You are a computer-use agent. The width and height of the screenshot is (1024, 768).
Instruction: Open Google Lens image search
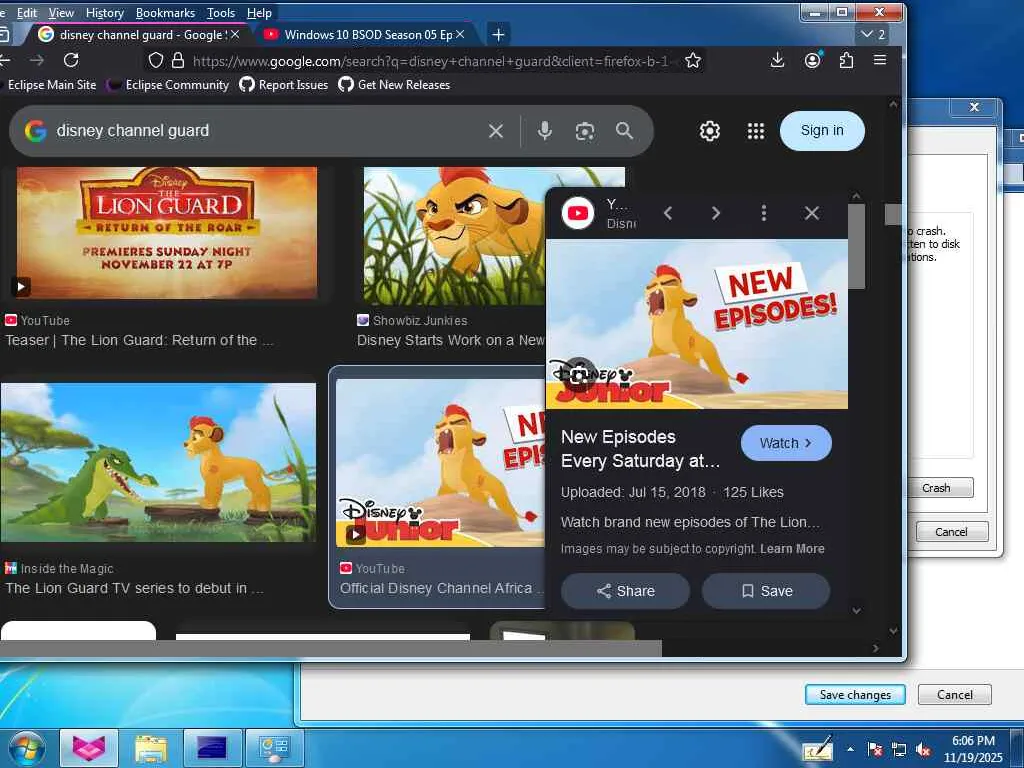tap(584, 131)
